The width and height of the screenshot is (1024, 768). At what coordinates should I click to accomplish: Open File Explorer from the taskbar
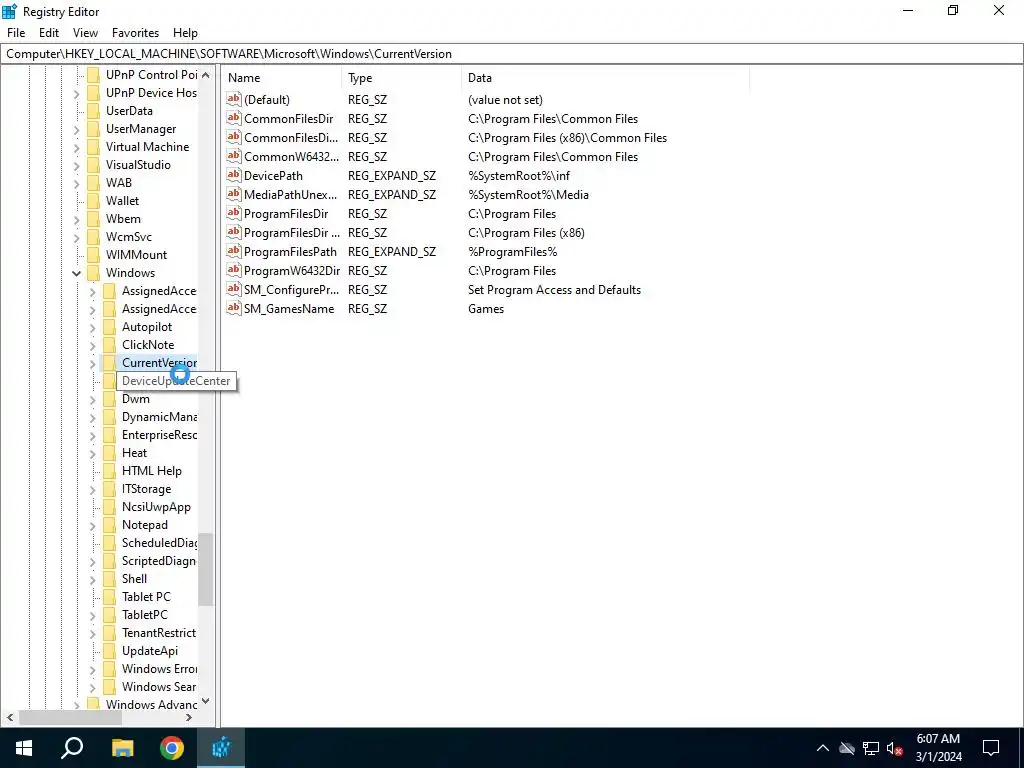pos(122,748)
